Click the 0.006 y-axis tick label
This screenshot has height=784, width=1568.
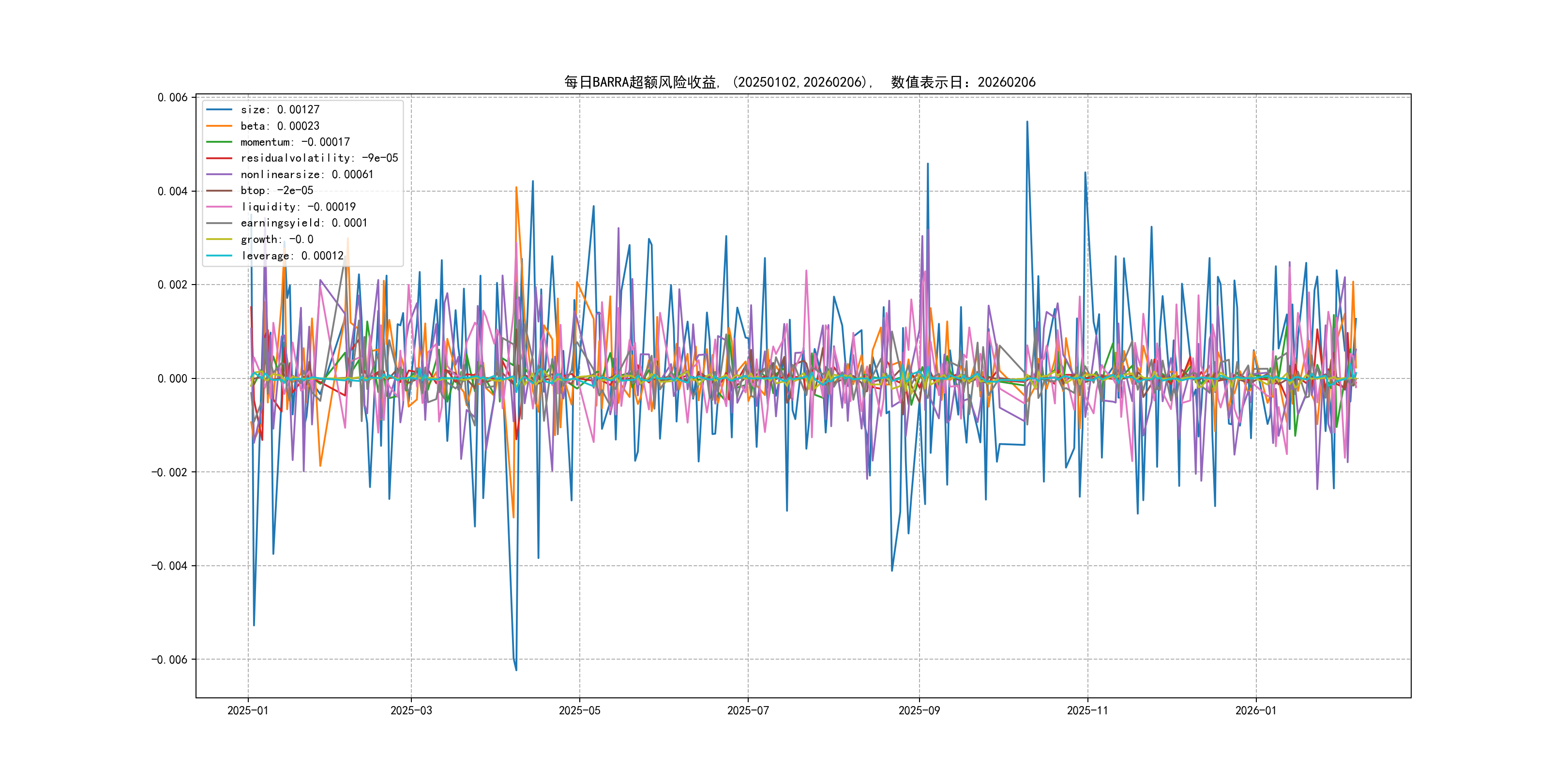(172, 97)
